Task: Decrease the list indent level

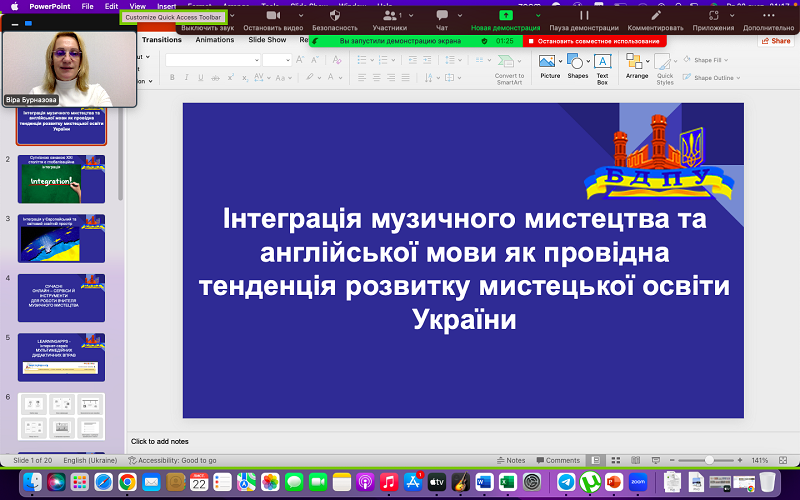Action: tap(412, 60)
